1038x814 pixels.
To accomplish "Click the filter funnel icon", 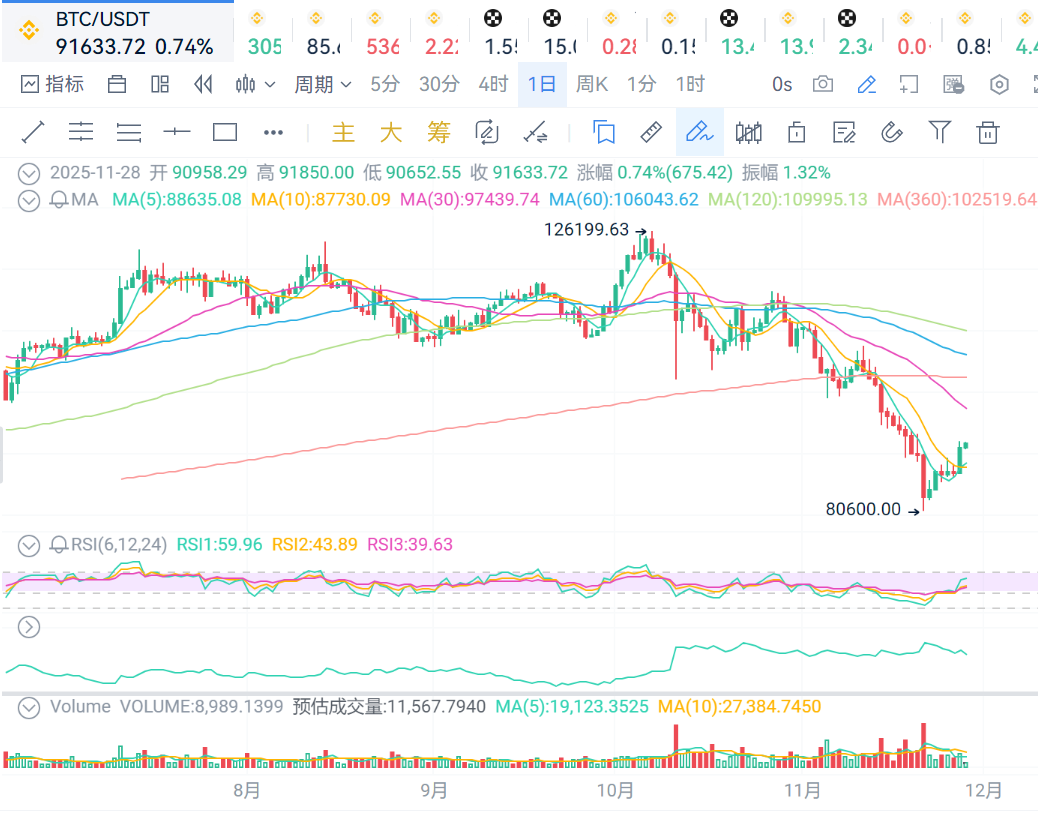I will pyautogui.click(x=939, y=132).
